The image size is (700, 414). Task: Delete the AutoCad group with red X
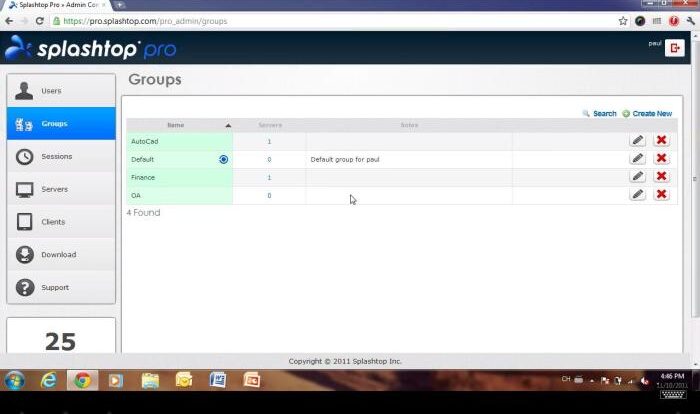(661, 140)
